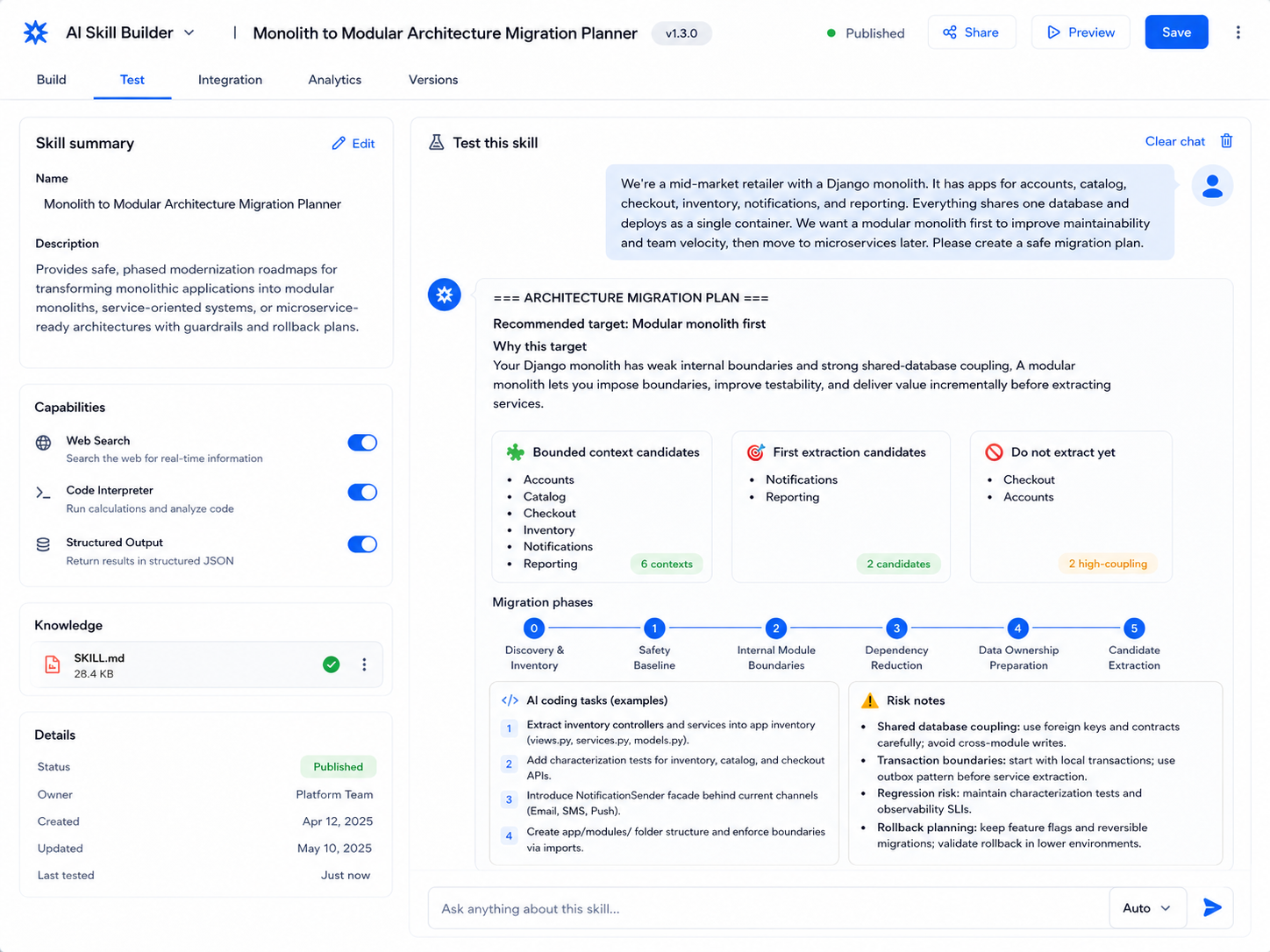
Task: Click the Ask anything about this skill input
Action: coord(768,908)
